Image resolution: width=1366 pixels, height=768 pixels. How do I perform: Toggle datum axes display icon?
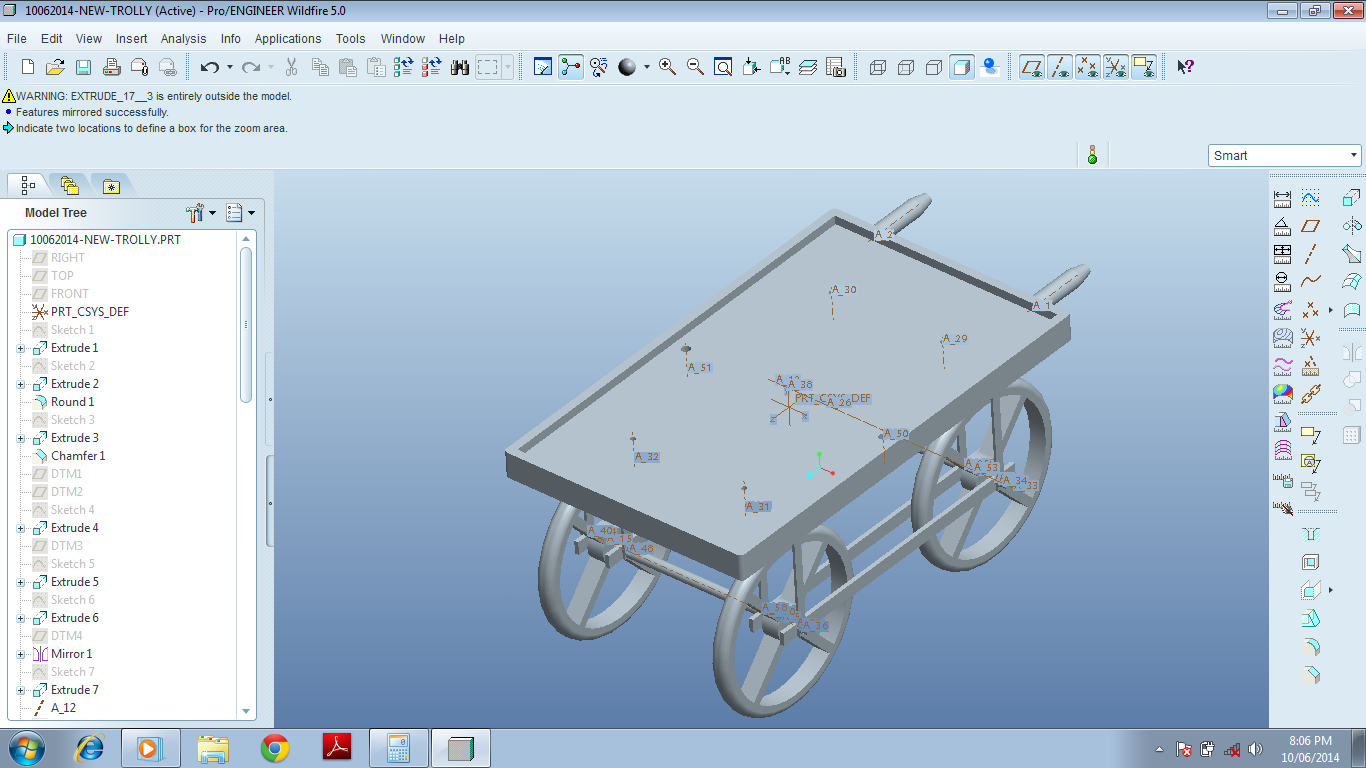[x=1060, y=67]
